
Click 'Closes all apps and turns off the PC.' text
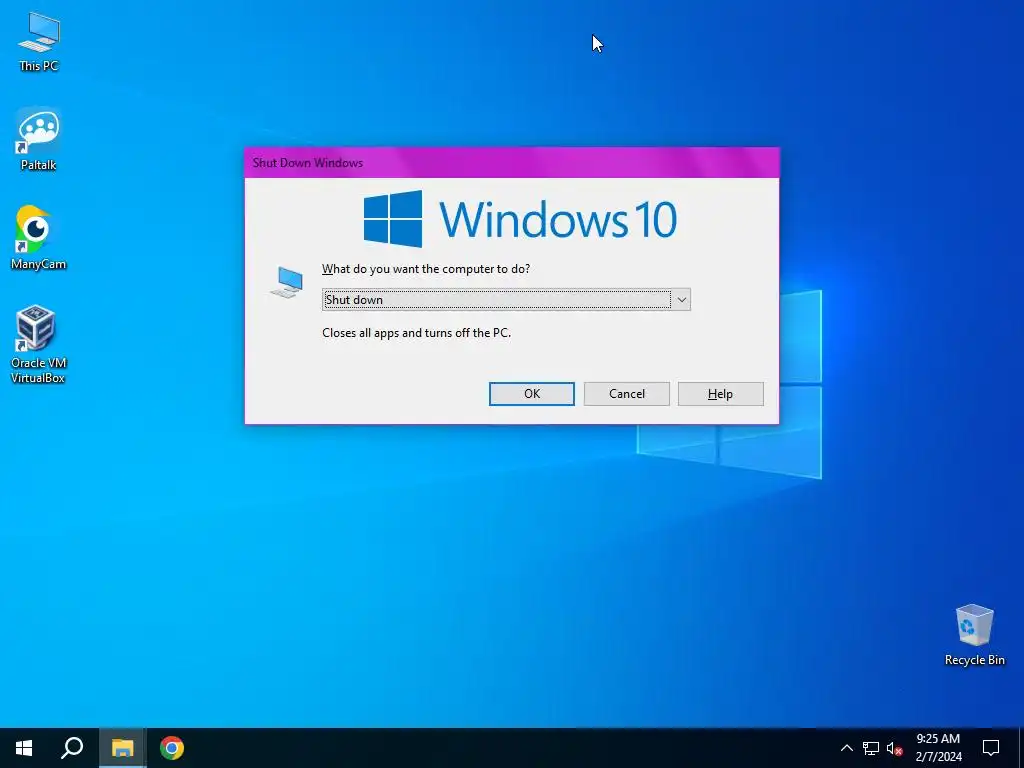click(417, 333)
